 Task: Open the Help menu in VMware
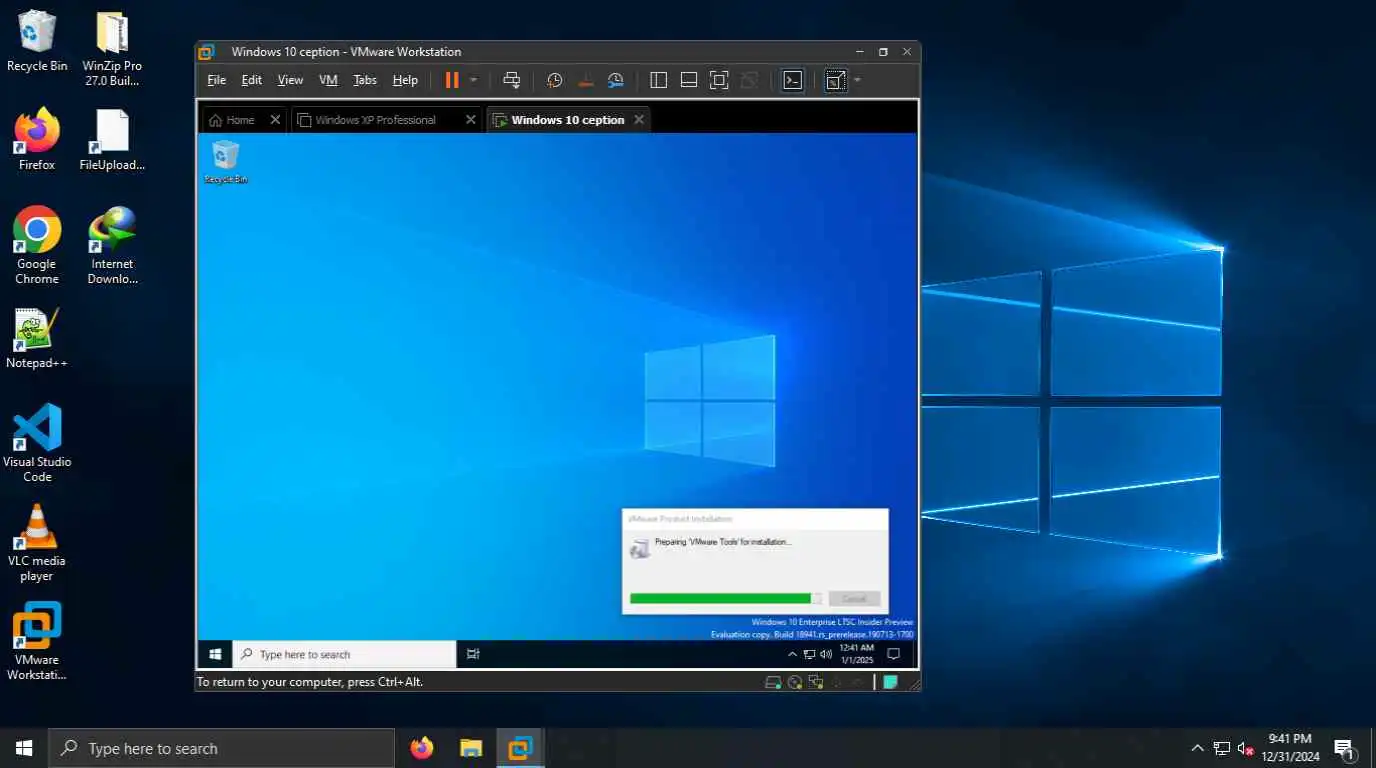(405, 80)
